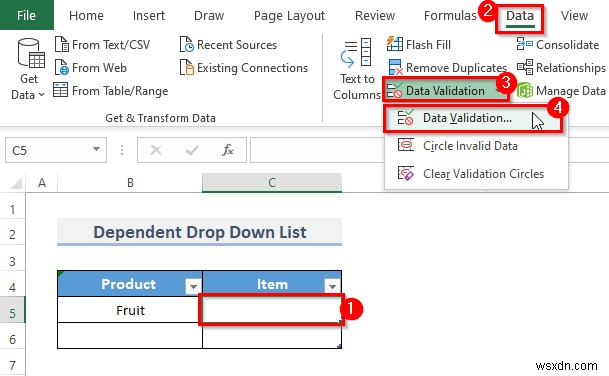Run Remove Duplicates
The width and height of the screenshot is (609, 376).
click(x=447, y=68)
